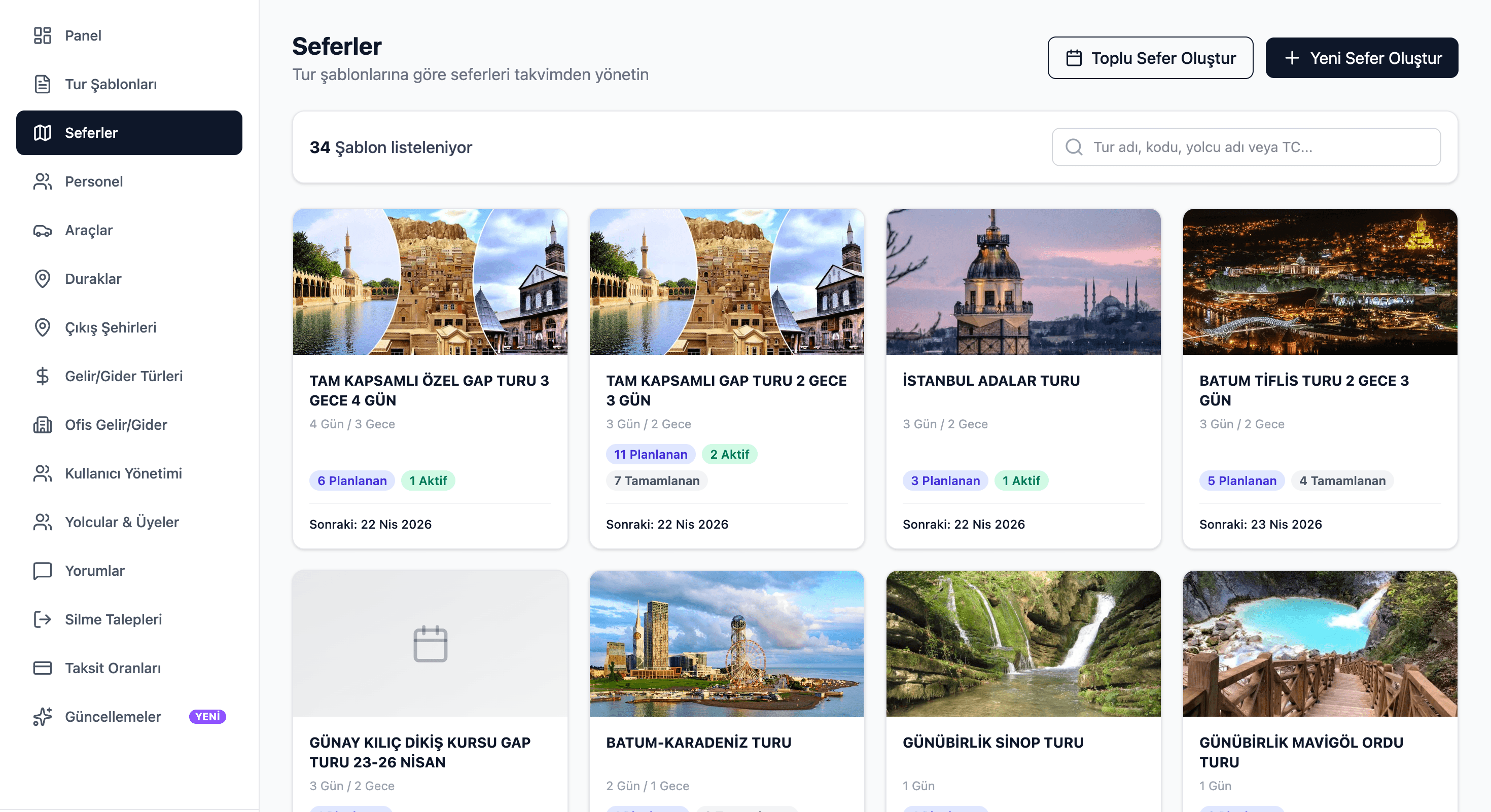Click the BATUM TİFLİS TURU 2 GECE 3 GÜN title
Image resolution: width=1491 pixels, height=812 pixels.
coord(1304,390)
